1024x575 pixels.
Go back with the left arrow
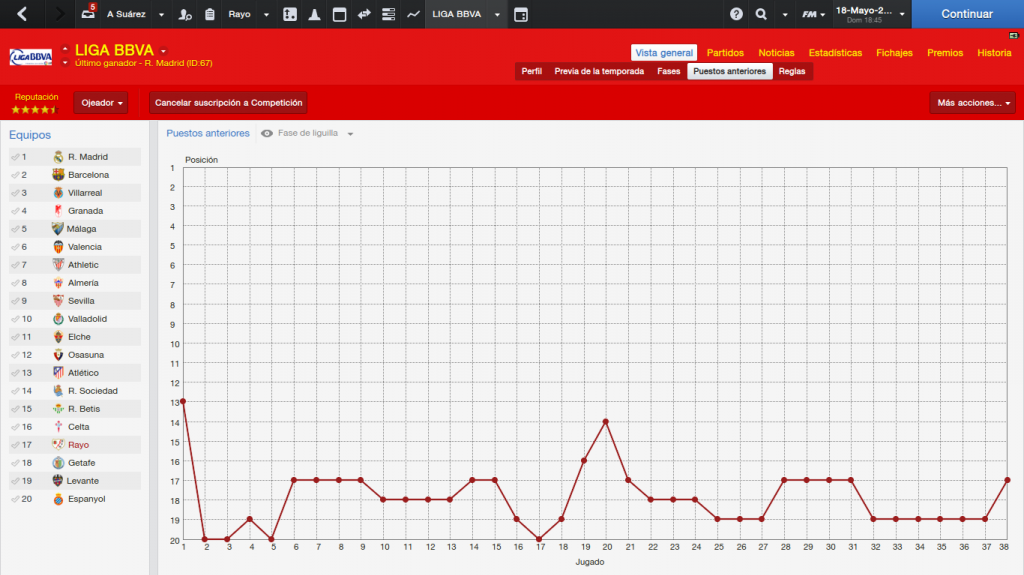tap(22, 14)
